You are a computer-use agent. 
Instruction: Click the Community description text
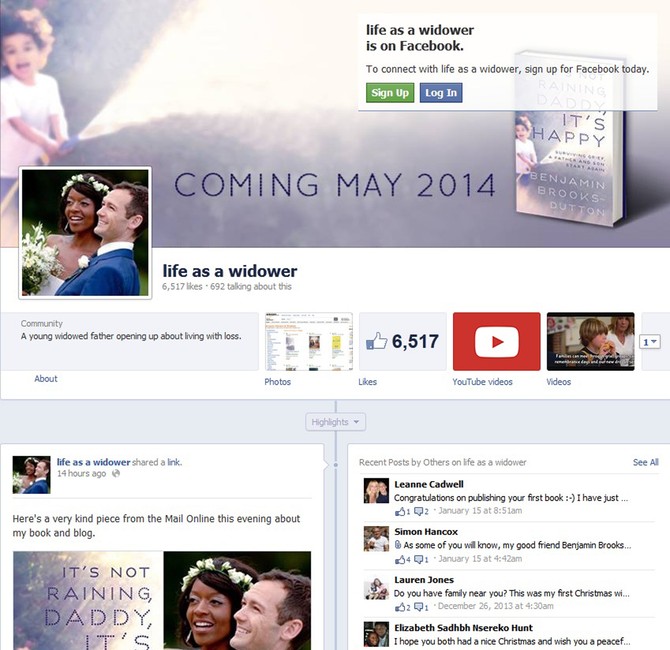(131, 336)
